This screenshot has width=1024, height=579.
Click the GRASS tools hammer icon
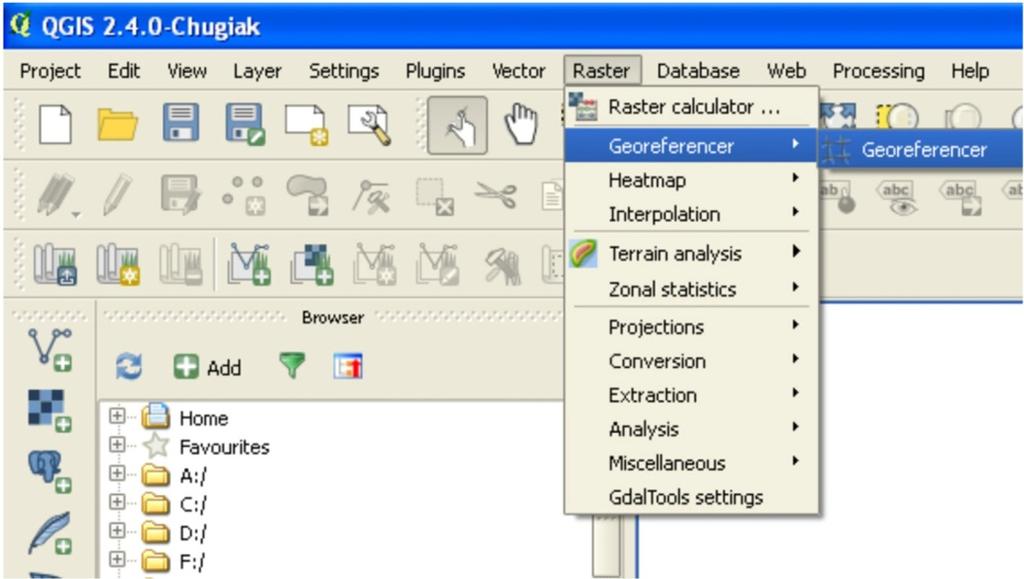click(502, 266)
